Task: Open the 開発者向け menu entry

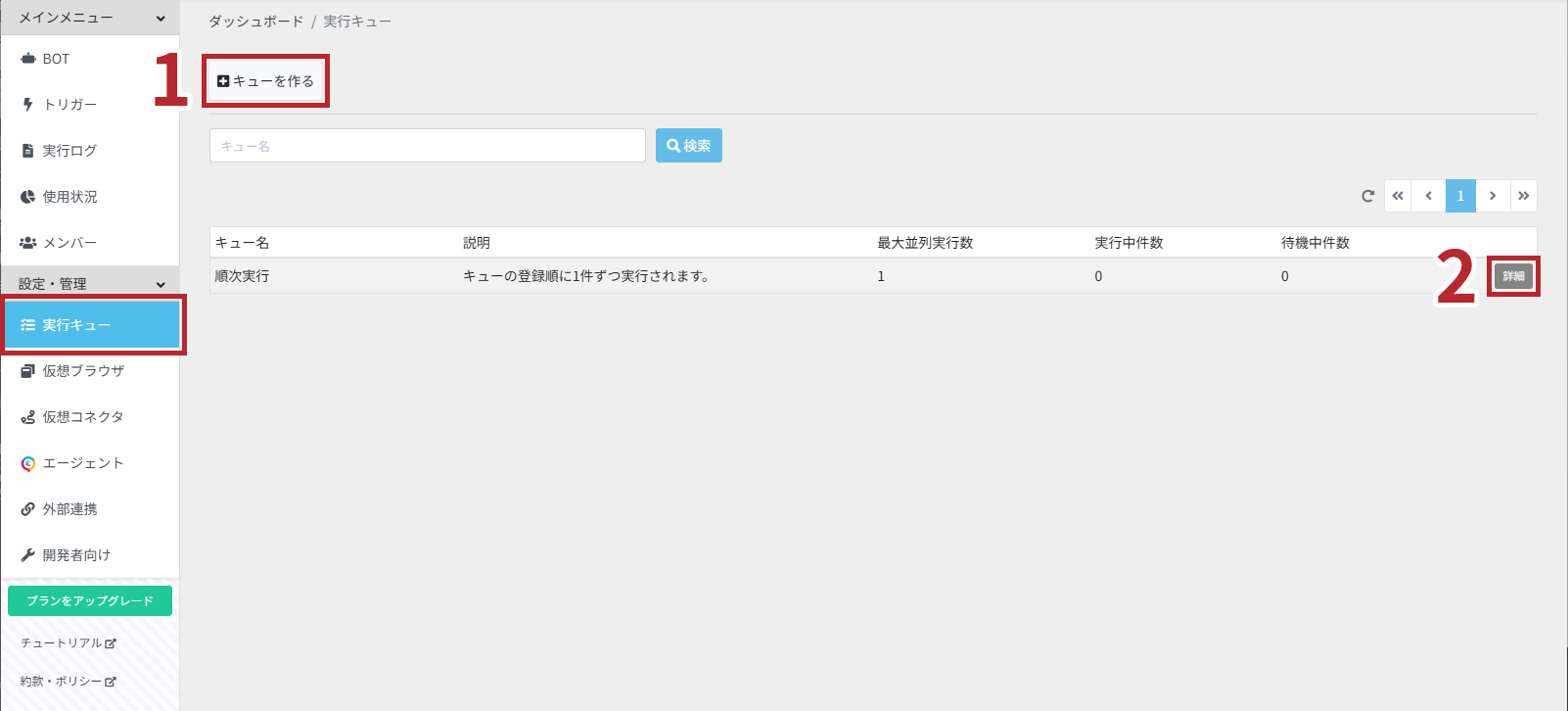Action: tap(76, 555)
